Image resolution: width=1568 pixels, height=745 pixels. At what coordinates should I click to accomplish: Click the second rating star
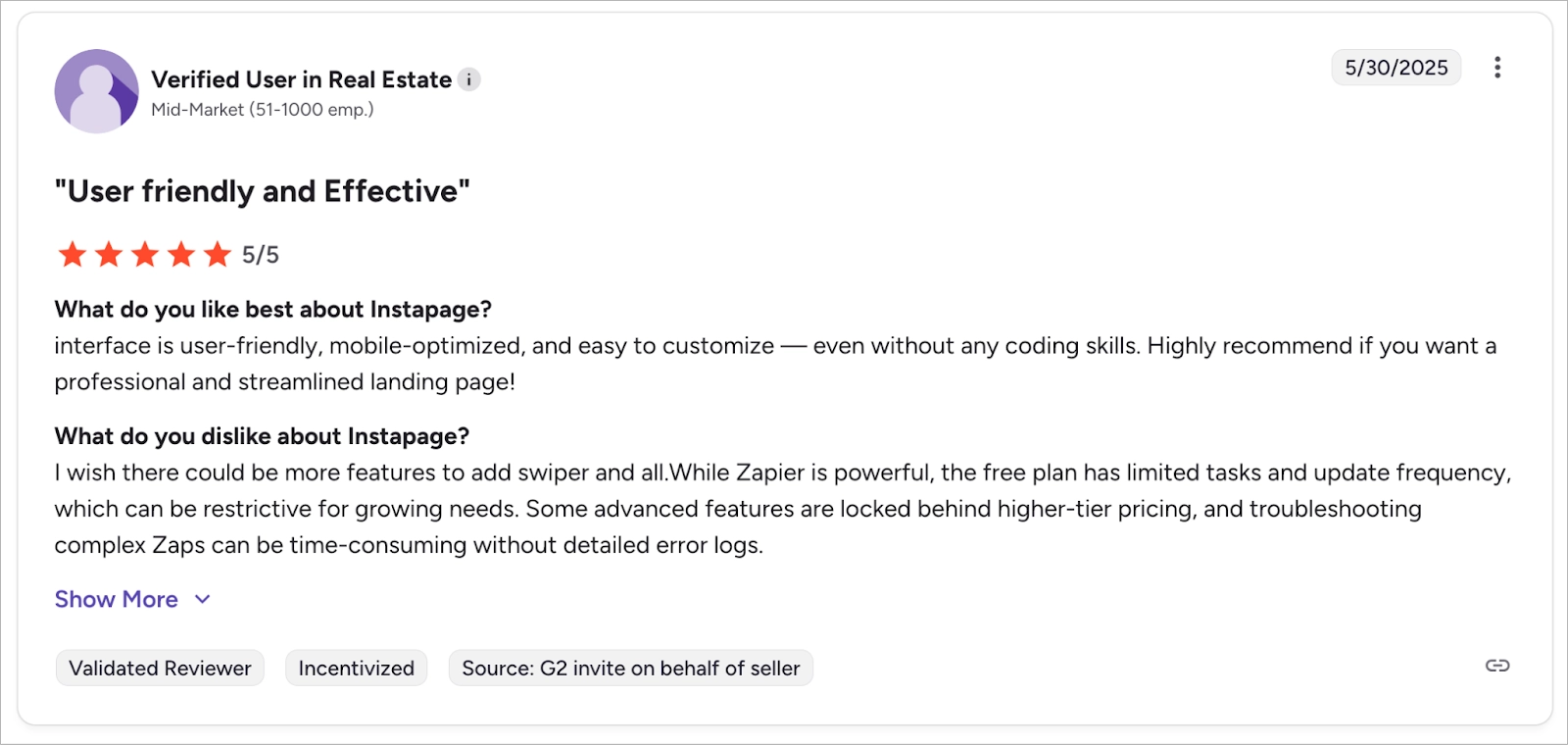(109, 255)
